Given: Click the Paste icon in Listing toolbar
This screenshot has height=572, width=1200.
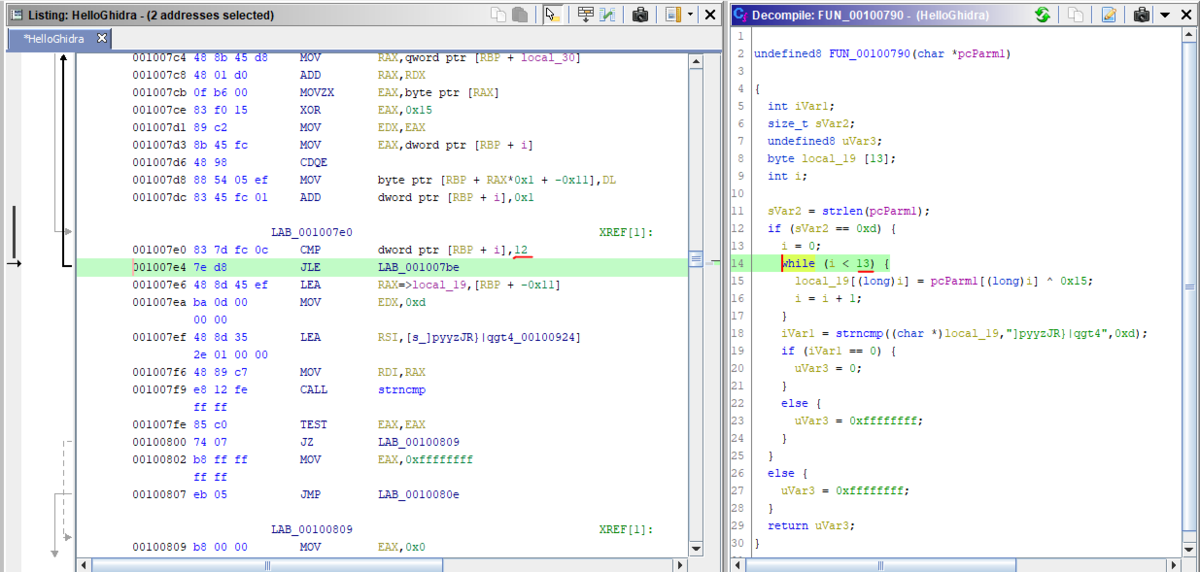Looking at the screenshot, I should (520, 15).
